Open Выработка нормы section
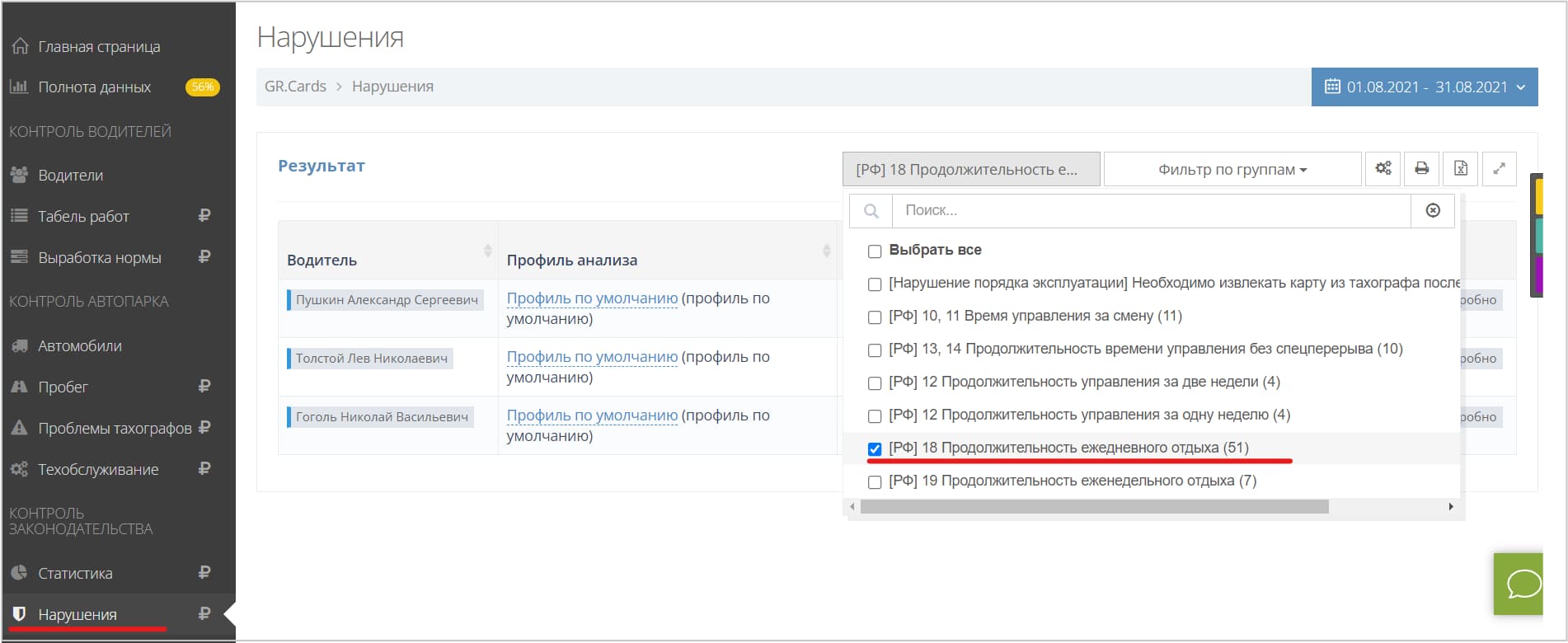The image size is (1568, 643). click(x=99, y=257)
